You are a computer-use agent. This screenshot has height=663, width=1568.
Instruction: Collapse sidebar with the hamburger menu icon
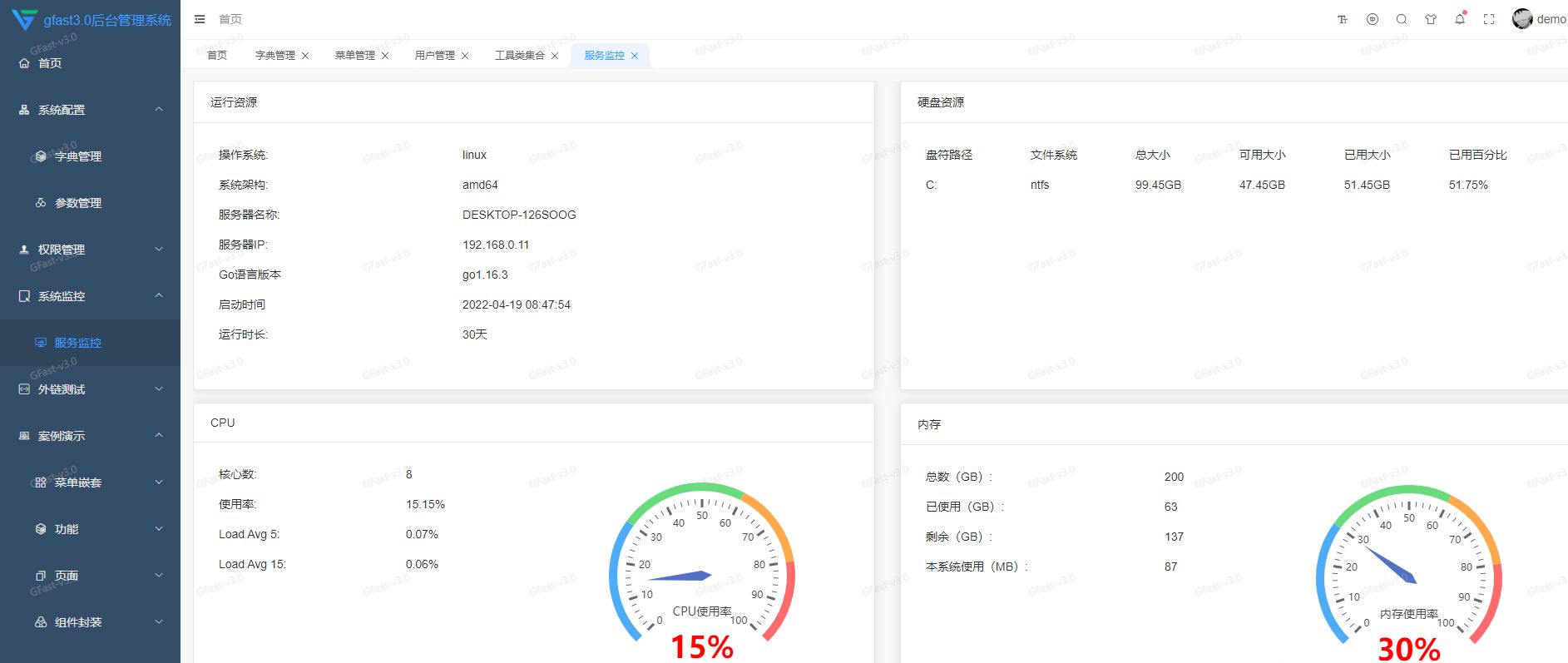(x=200, y=19)
